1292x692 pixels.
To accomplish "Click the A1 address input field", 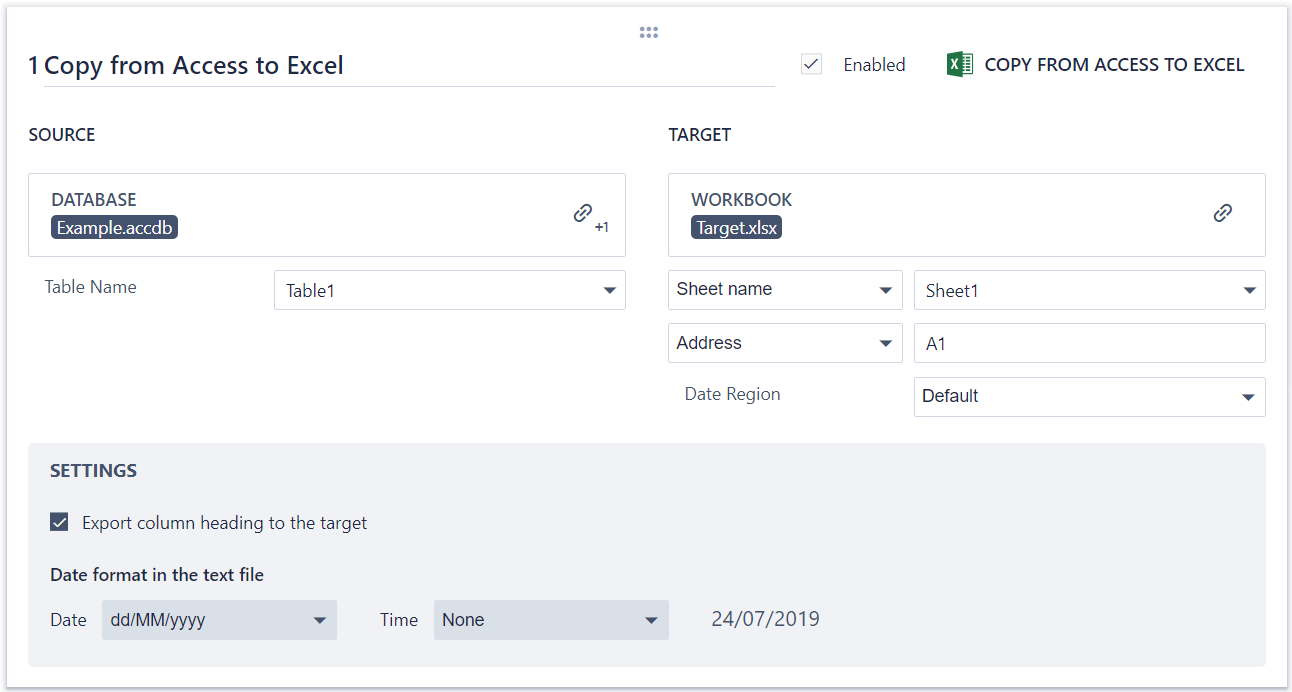I will coord(1089,344).
